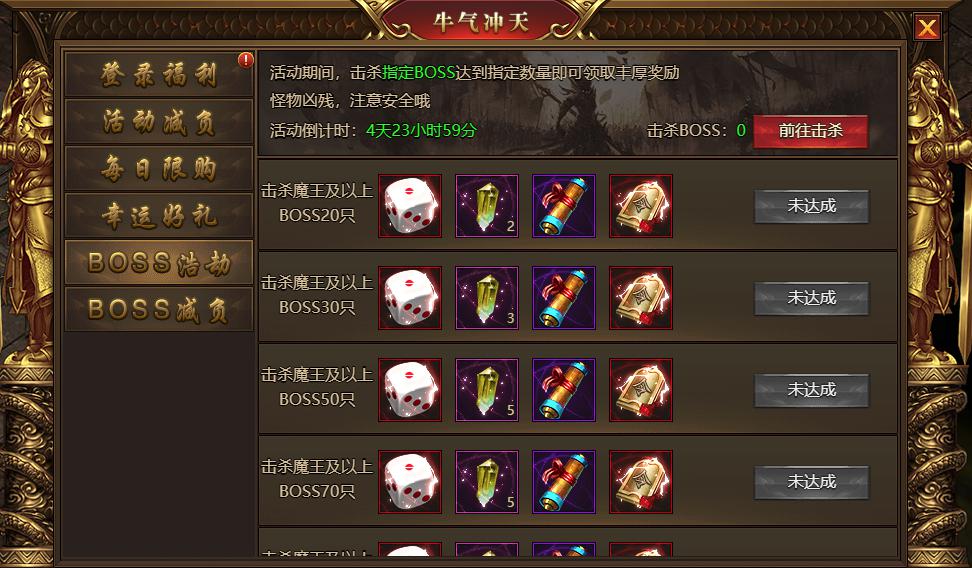Open the 每日限购 tab

coord(159,169)
